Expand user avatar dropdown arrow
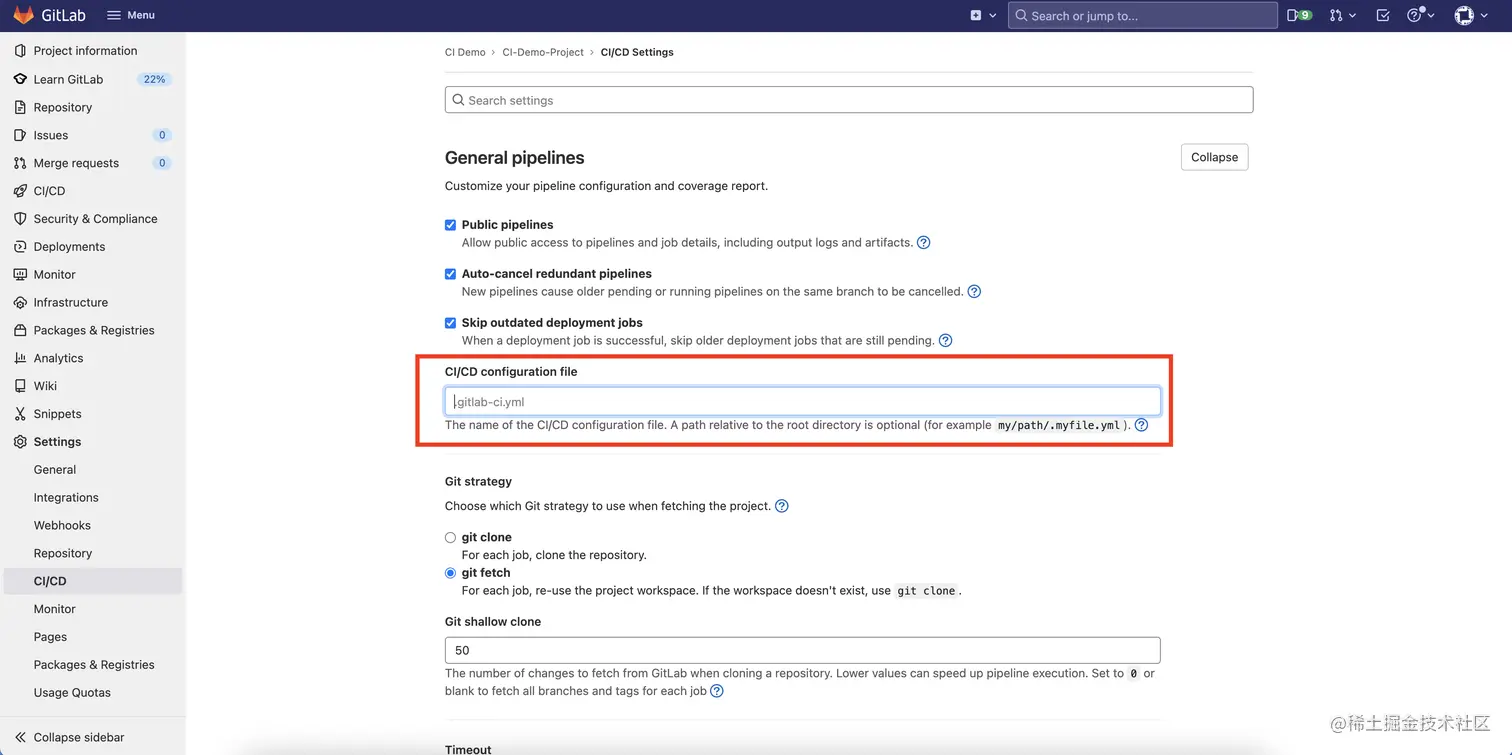 pyautogui.click(x=1484, y=15)
